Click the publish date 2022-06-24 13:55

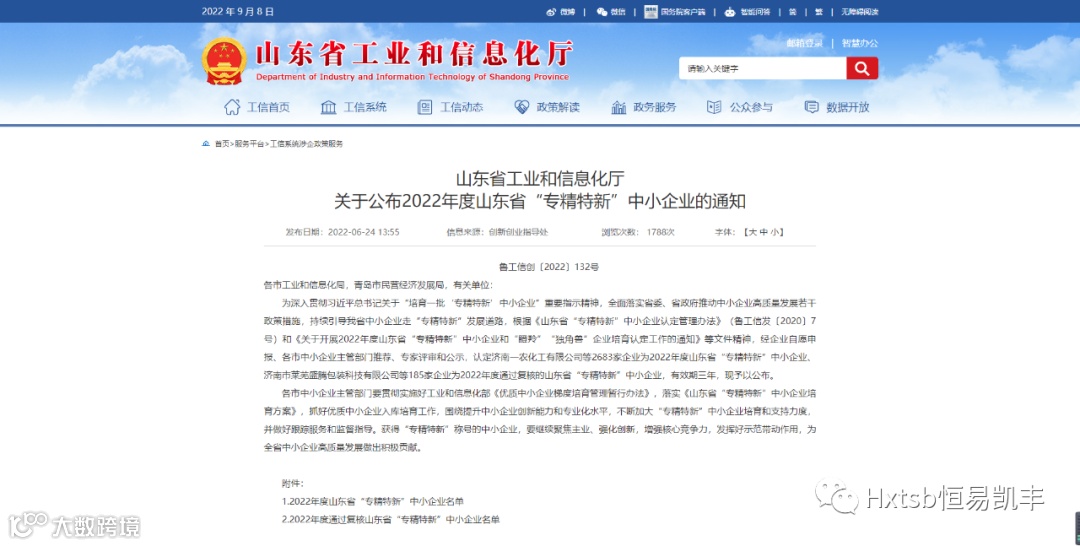[364, 232]
